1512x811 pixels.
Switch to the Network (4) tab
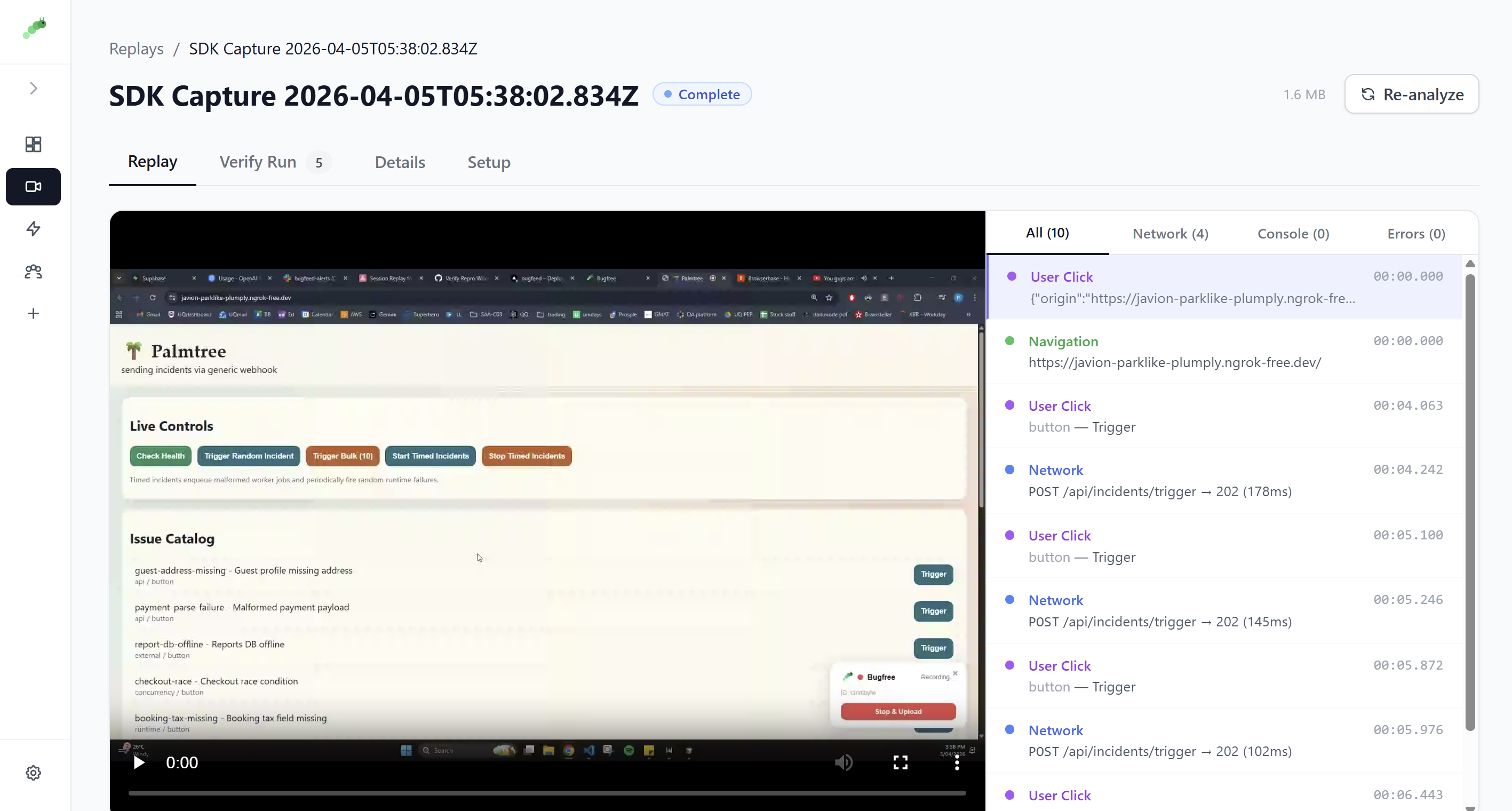pos(1170,233)
